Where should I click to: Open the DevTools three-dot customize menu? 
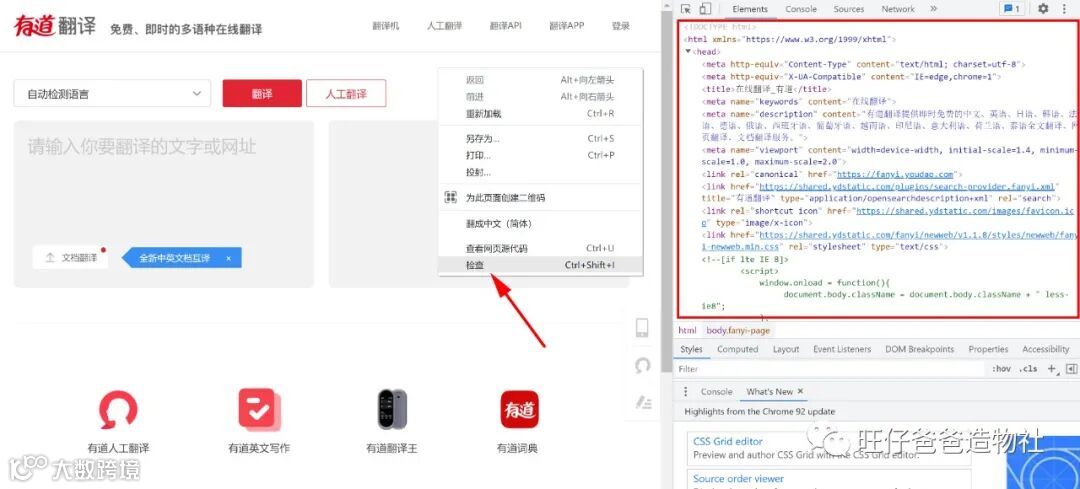[1065, 9]
